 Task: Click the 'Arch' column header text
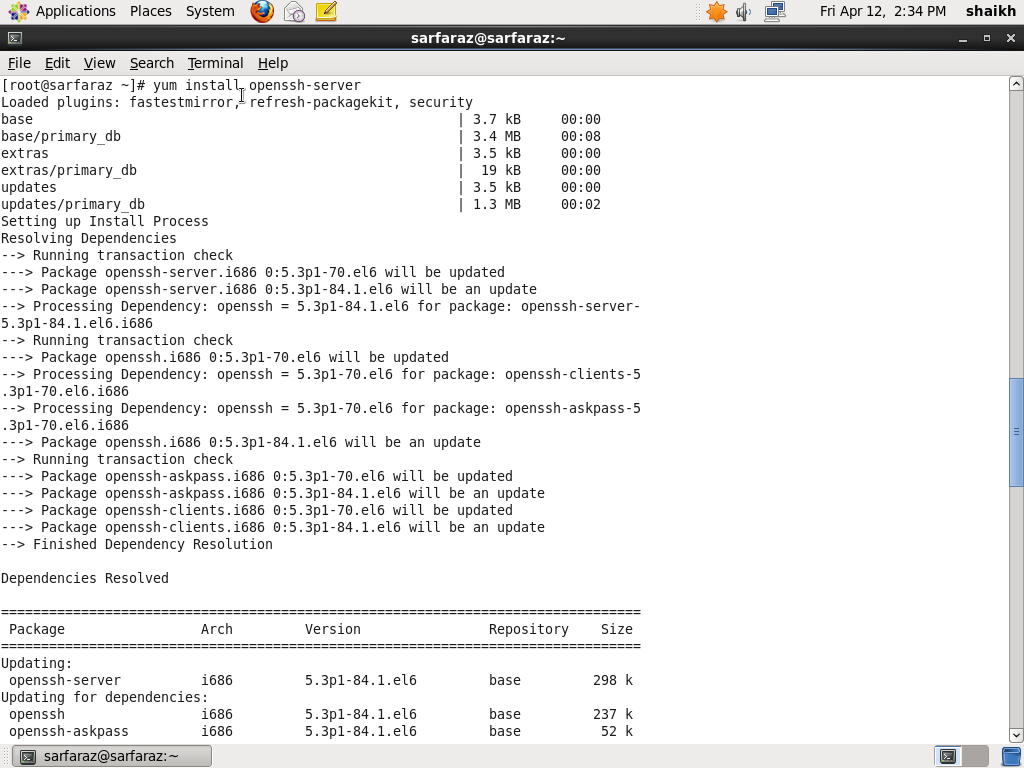tap(217, 629)
